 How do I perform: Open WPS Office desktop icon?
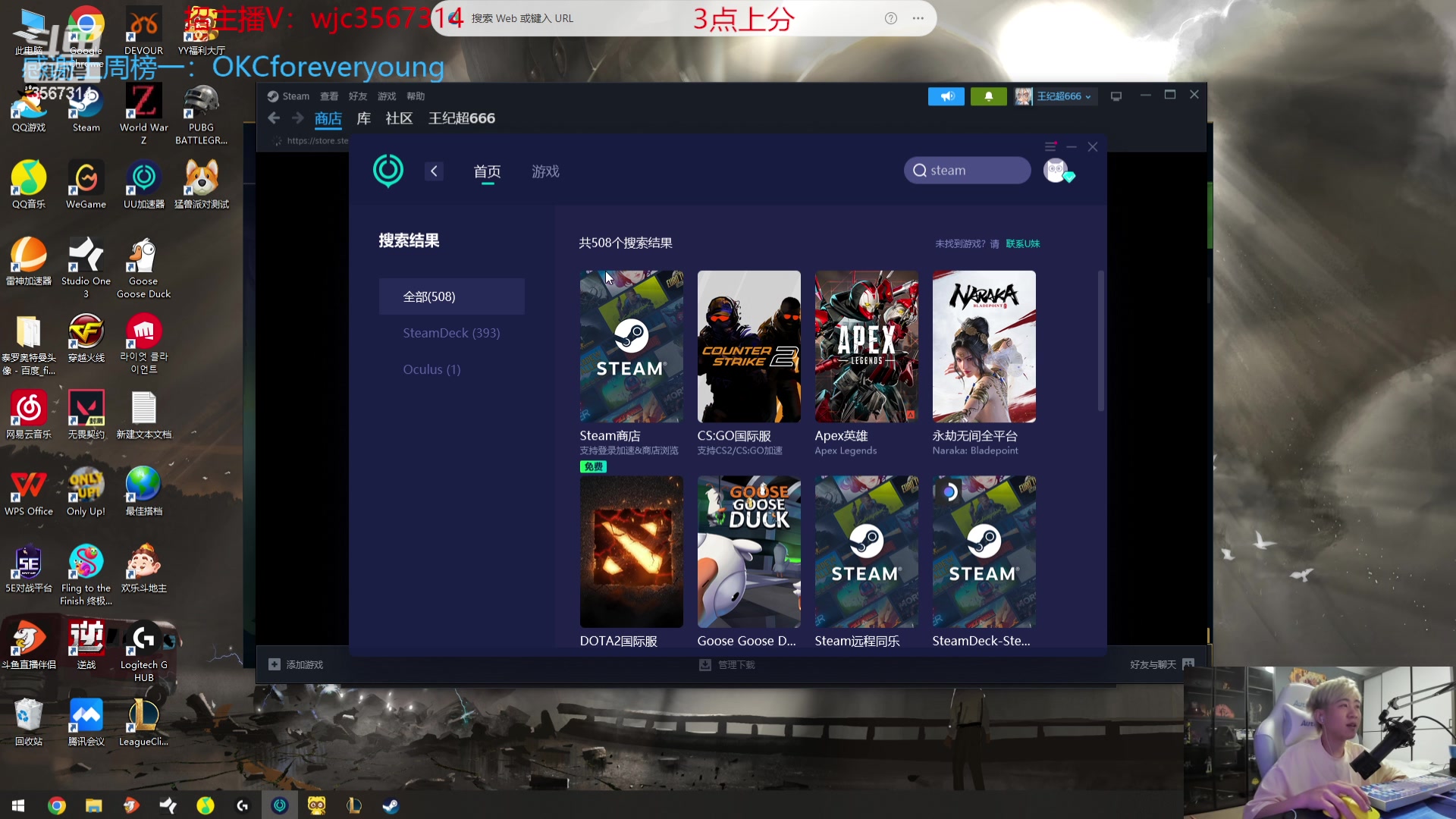click(x=29, y=491)
